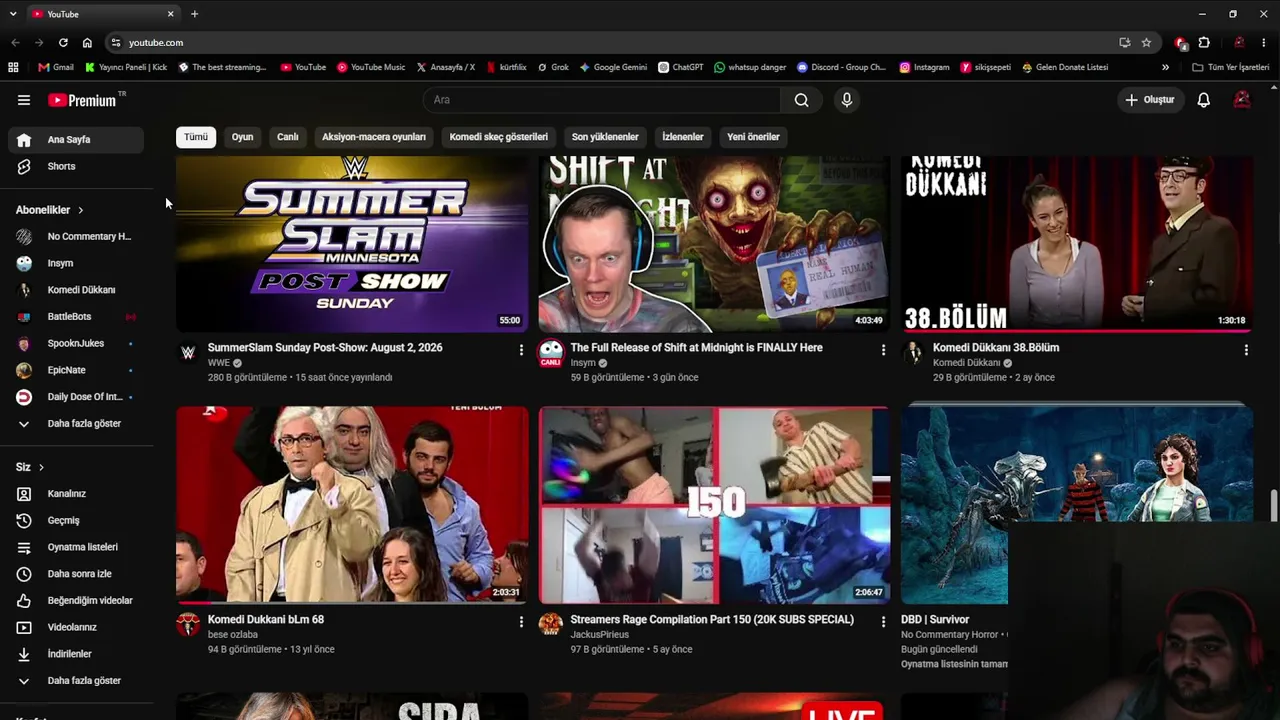The image size is (1280, 720).
Task: Select the Canlı filter chip
Action: [288, 137]
